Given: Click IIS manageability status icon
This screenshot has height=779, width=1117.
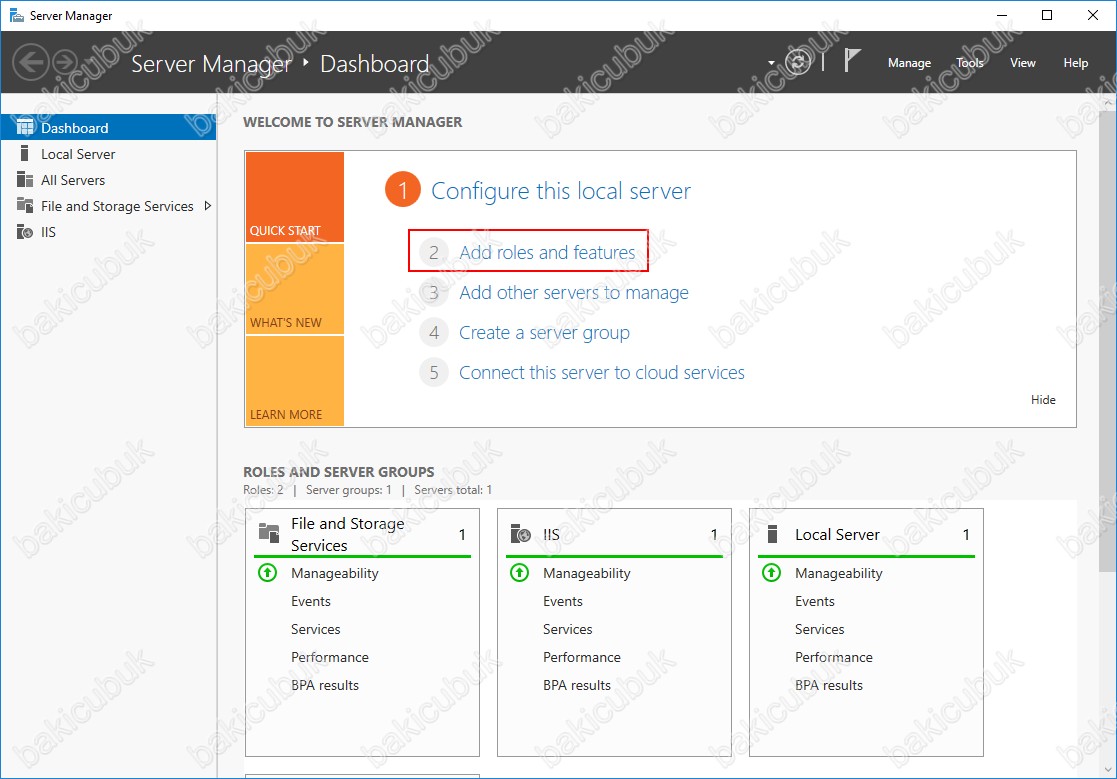Looking at the screenshot, I should pyautogui.click(x=520, y=573).
